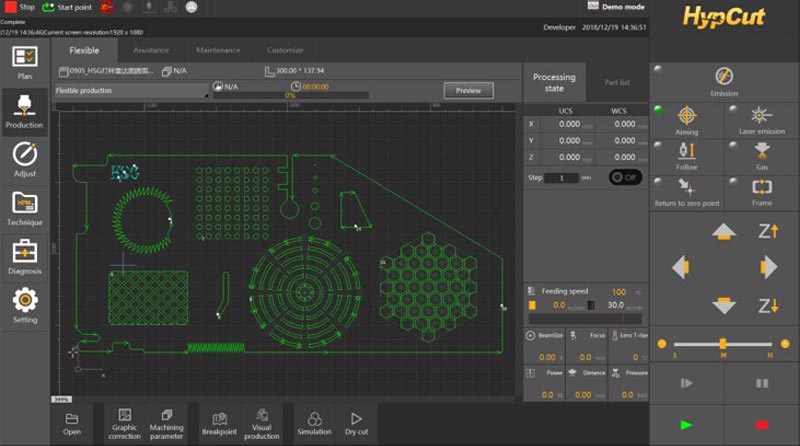Open the Diagnosis module
This screenshot has width=800, height=446.
(x=24, y=256)
